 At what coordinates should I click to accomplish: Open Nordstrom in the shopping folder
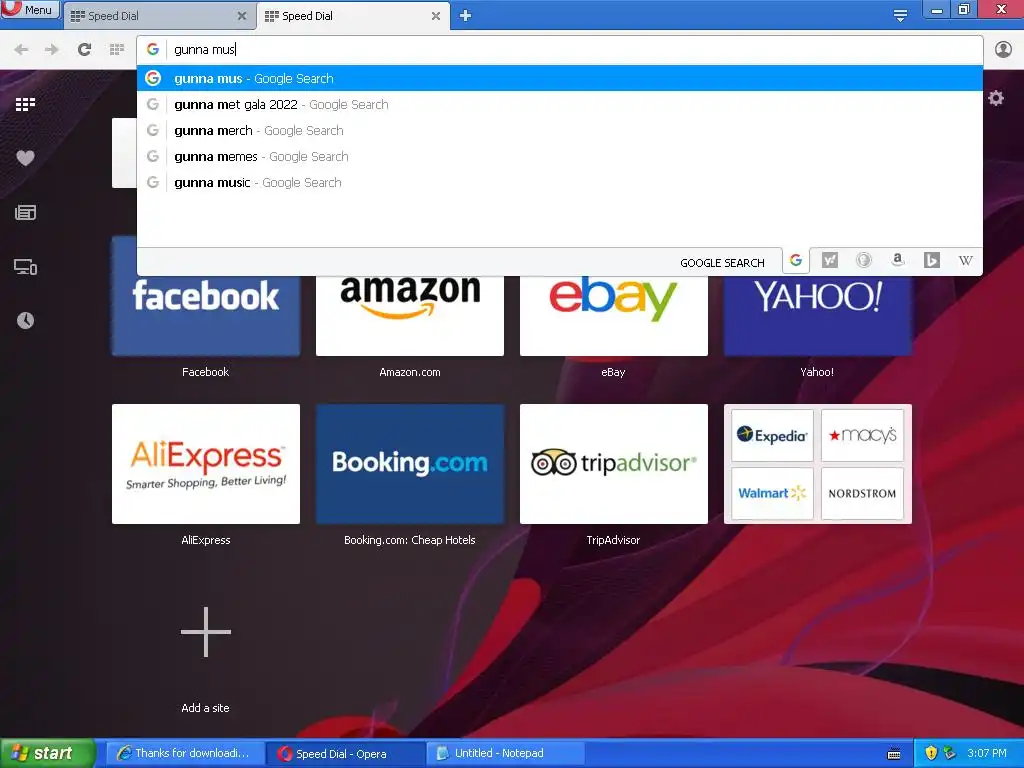coord(862,493)
